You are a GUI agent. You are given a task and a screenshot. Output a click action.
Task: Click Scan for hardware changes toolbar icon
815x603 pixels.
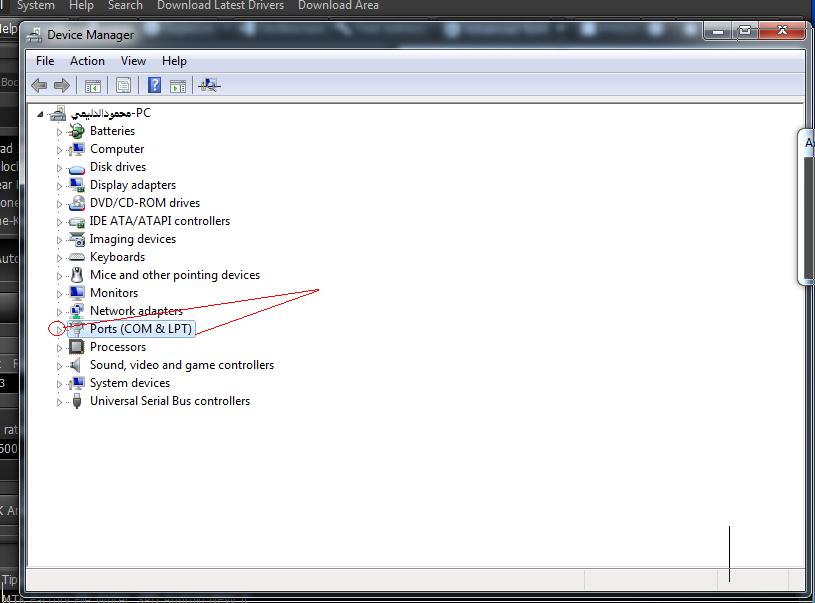(209, 85)
